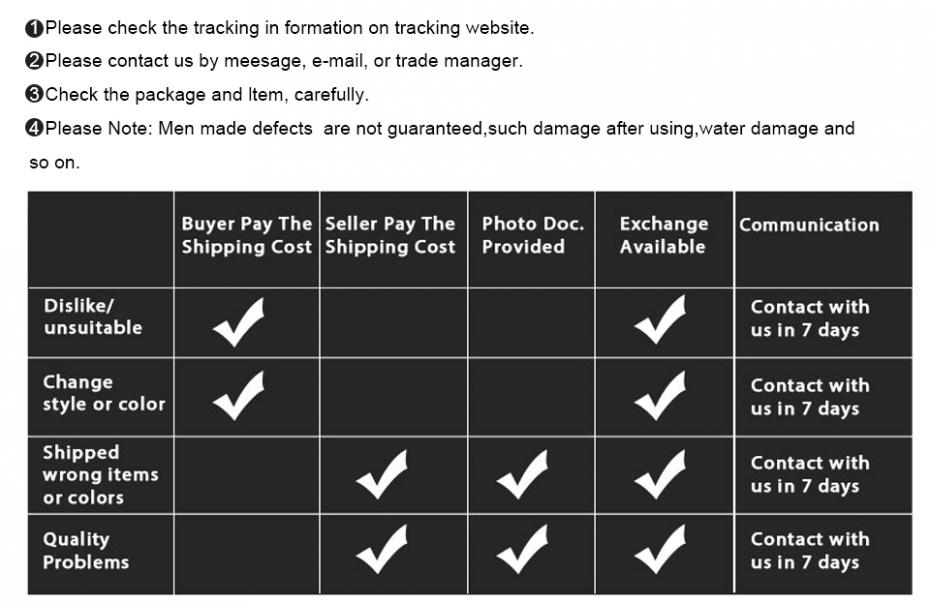This screenshot has width=930, height=604.
Task: Click Contact with us text in Quality Problems row
Action: [x=810, y=551]
